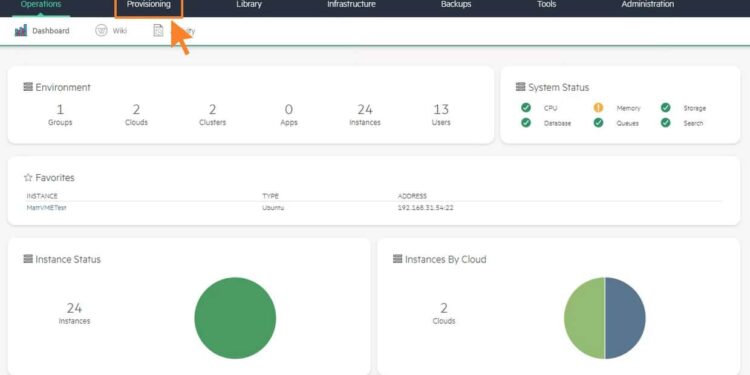Open the MattVMETest favorite instance link
The image size is (750, 375).
pos(46,208)
